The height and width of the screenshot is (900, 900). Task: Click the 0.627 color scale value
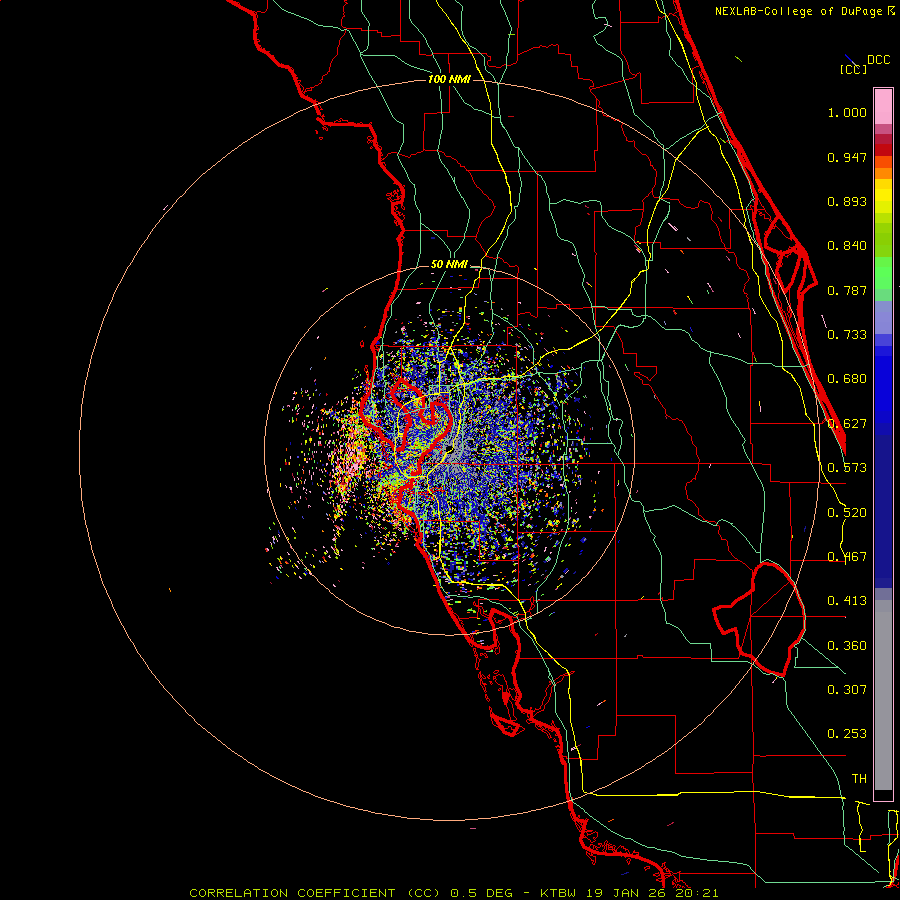(847, 424)
